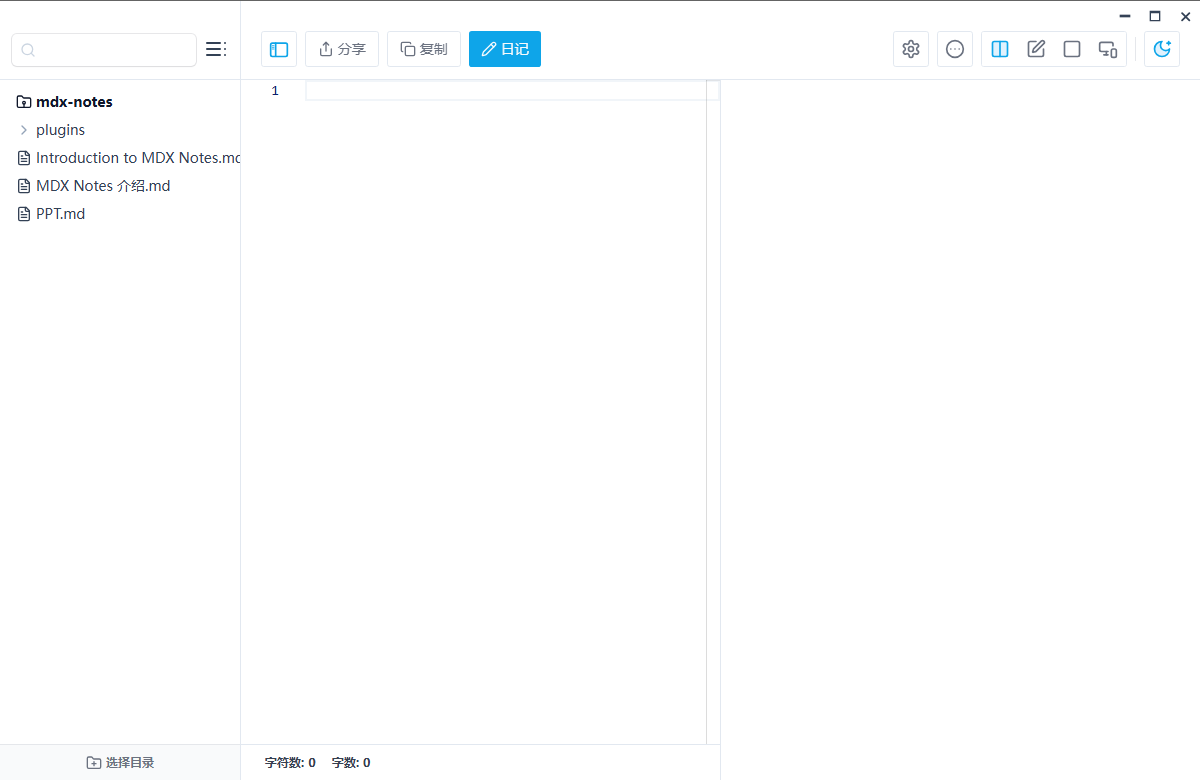1200x780 pixels.
Task: Select the split editor-preview view icon
Action: pyautogui.click(x=1000, y=48)
